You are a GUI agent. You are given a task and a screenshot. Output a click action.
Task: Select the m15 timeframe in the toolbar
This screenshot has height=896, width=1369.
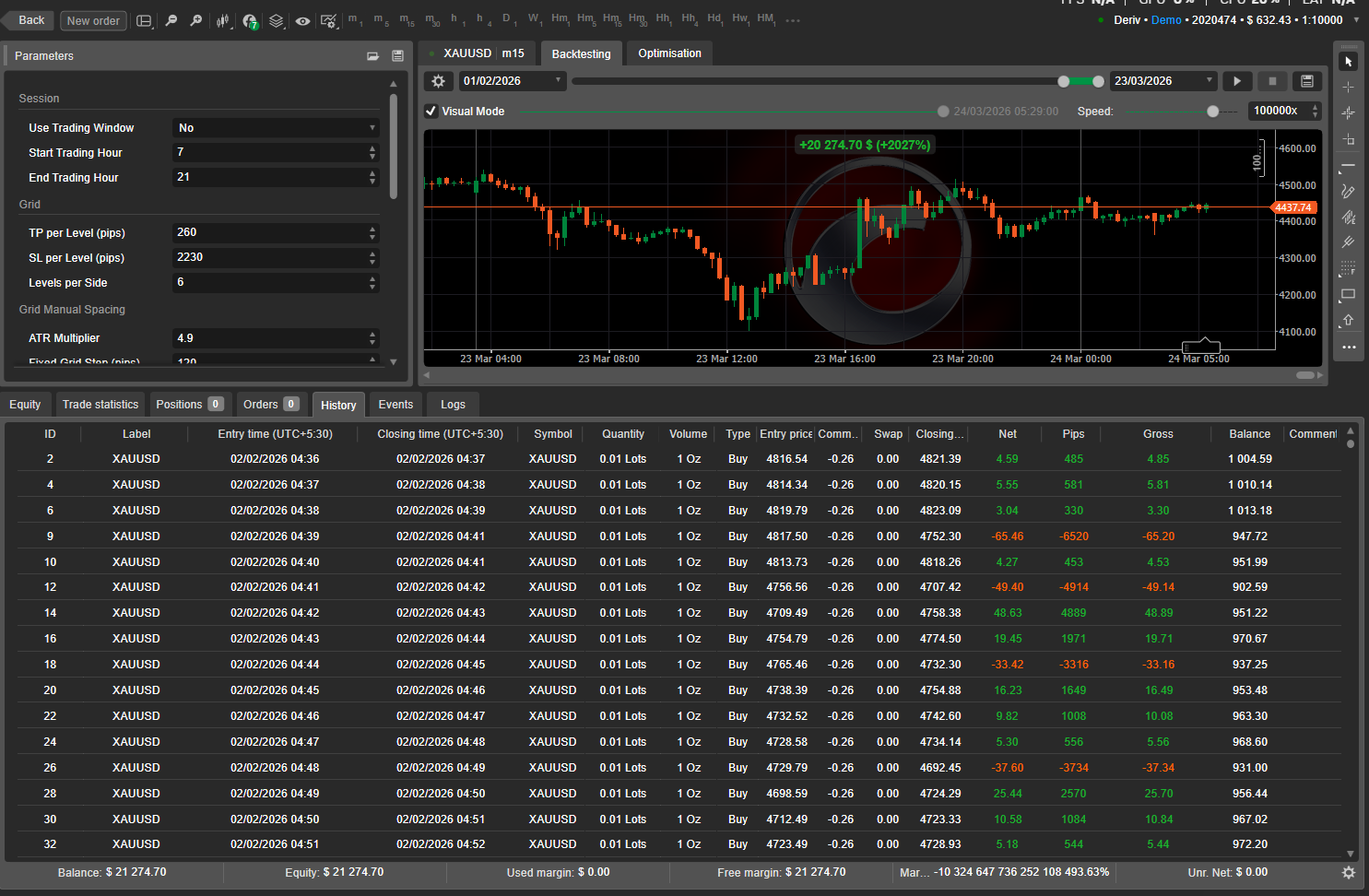[x=407, y=20]
